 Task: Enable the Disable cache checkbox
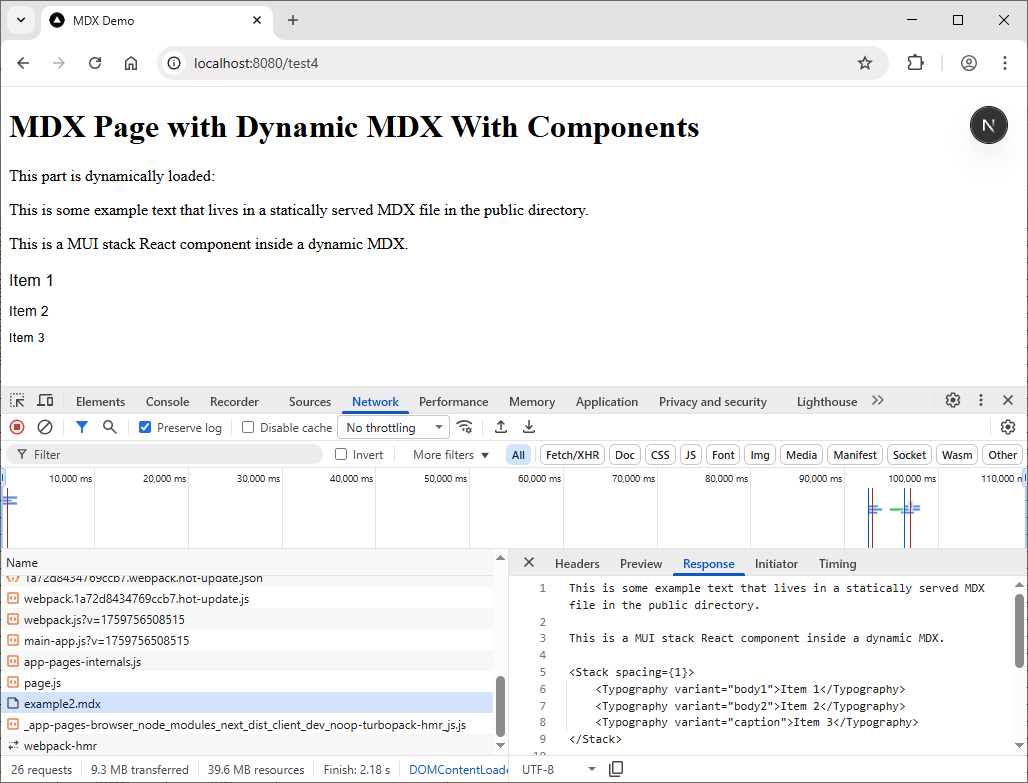(x=248, y=428)
